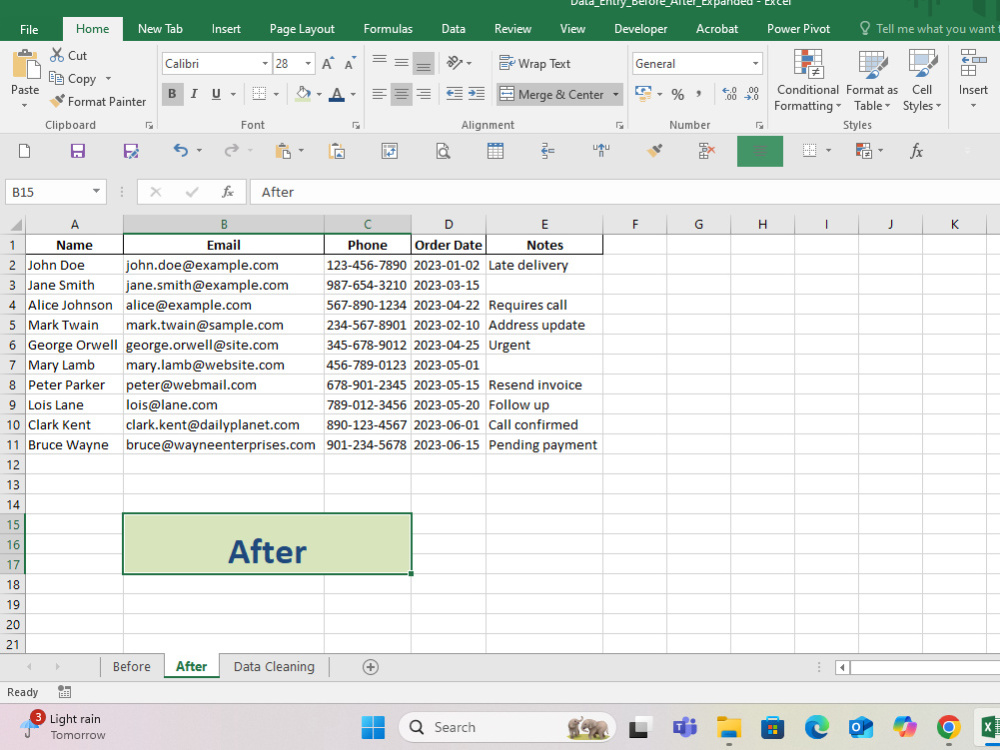Apply the green fill color bucket

tap(304, 94)
